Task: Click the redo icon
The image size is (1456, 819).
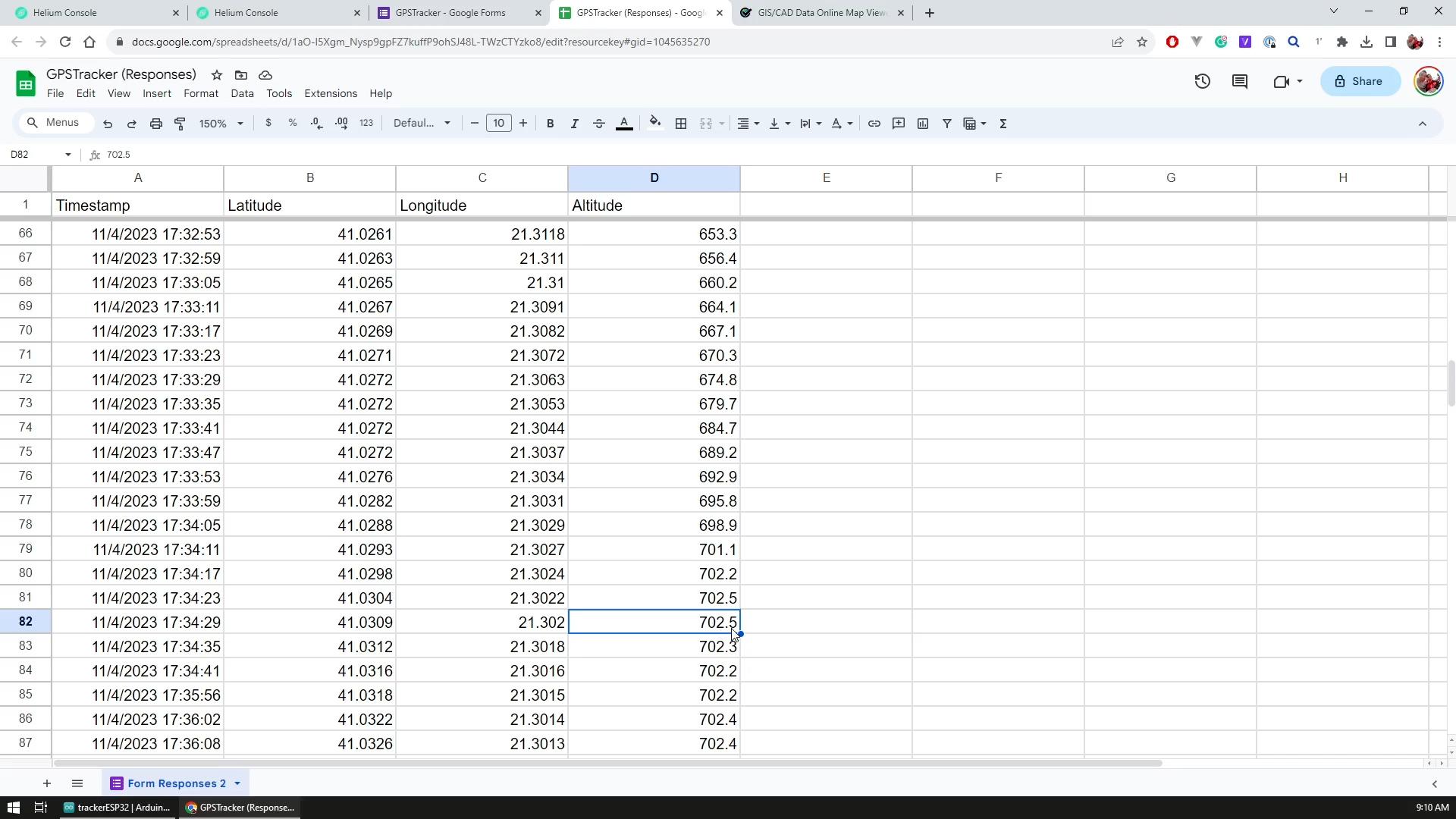Action: [131, 123]
